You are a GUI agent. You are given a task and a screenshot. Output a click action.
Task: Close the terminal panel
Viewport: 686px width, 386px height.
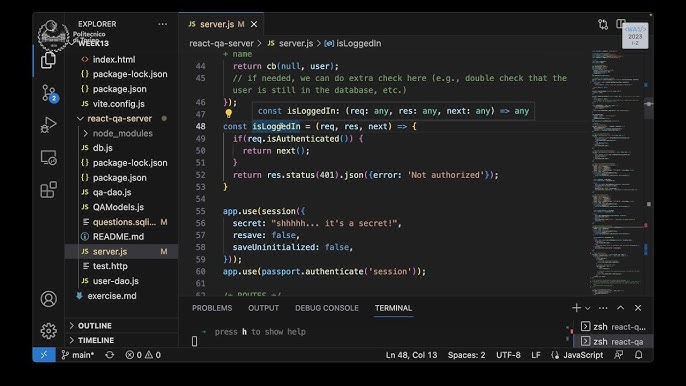638,308
